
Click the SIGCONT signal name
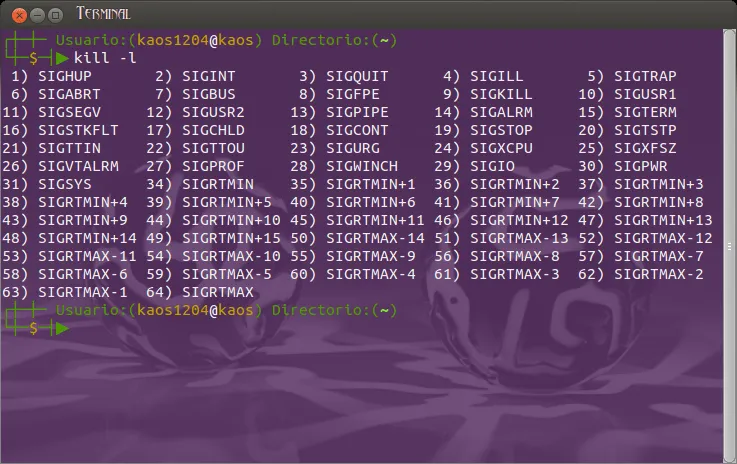tap(357, 130)
